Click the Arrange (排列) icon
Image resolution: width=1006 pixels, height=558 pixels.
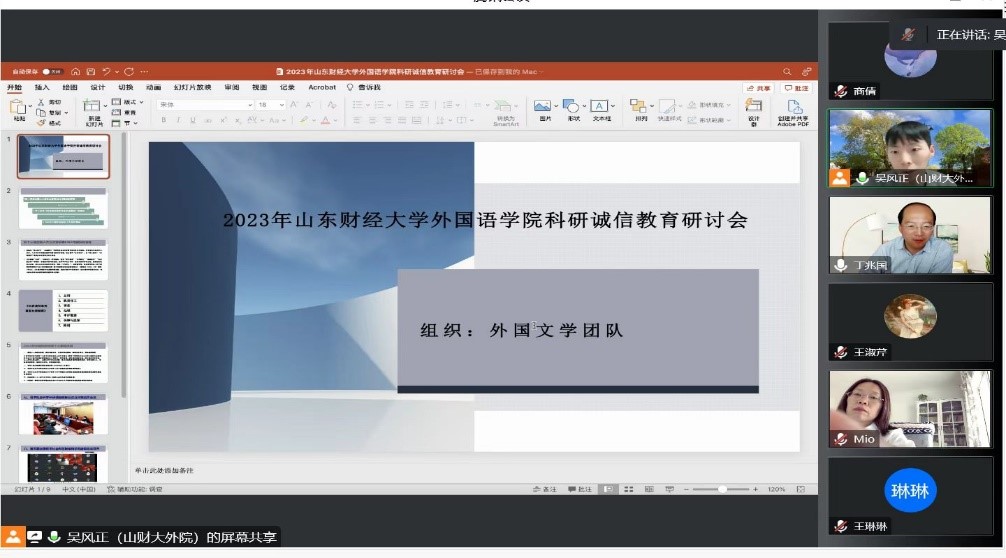[x=639, y=106]
